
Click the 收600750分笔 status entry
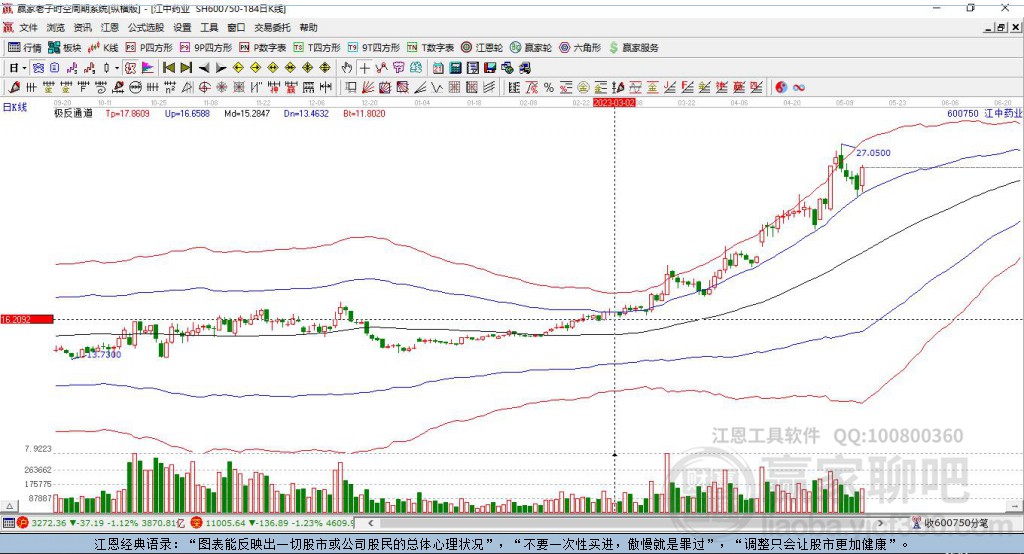click(x=951, y=523)
